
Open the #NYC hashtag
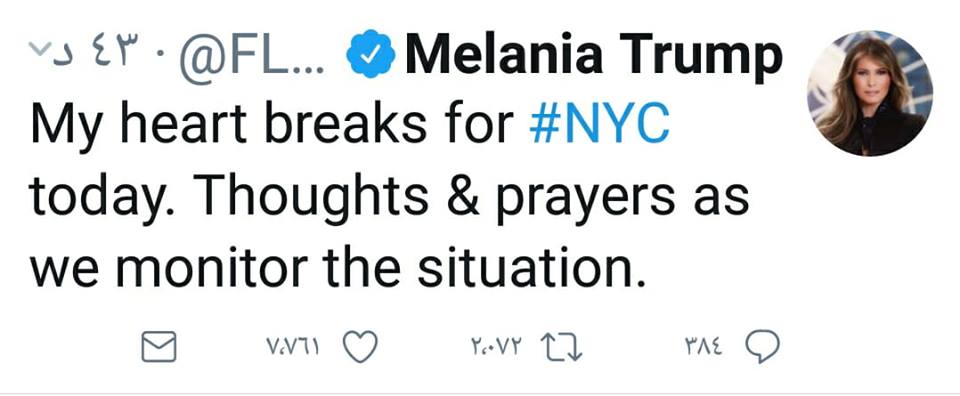point(599,125)
